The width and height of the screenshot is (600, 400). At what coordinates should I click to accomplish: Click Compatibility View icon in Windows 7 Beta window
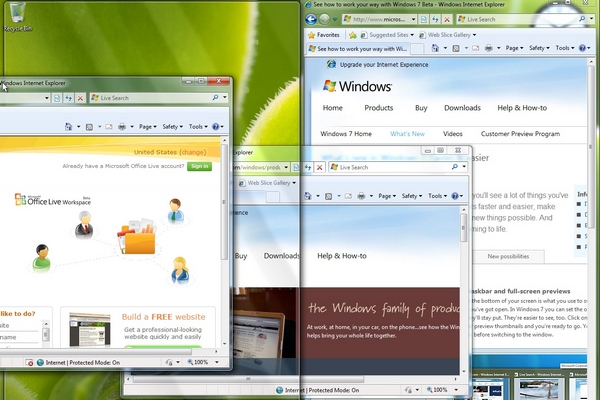(x=424, y=19)
